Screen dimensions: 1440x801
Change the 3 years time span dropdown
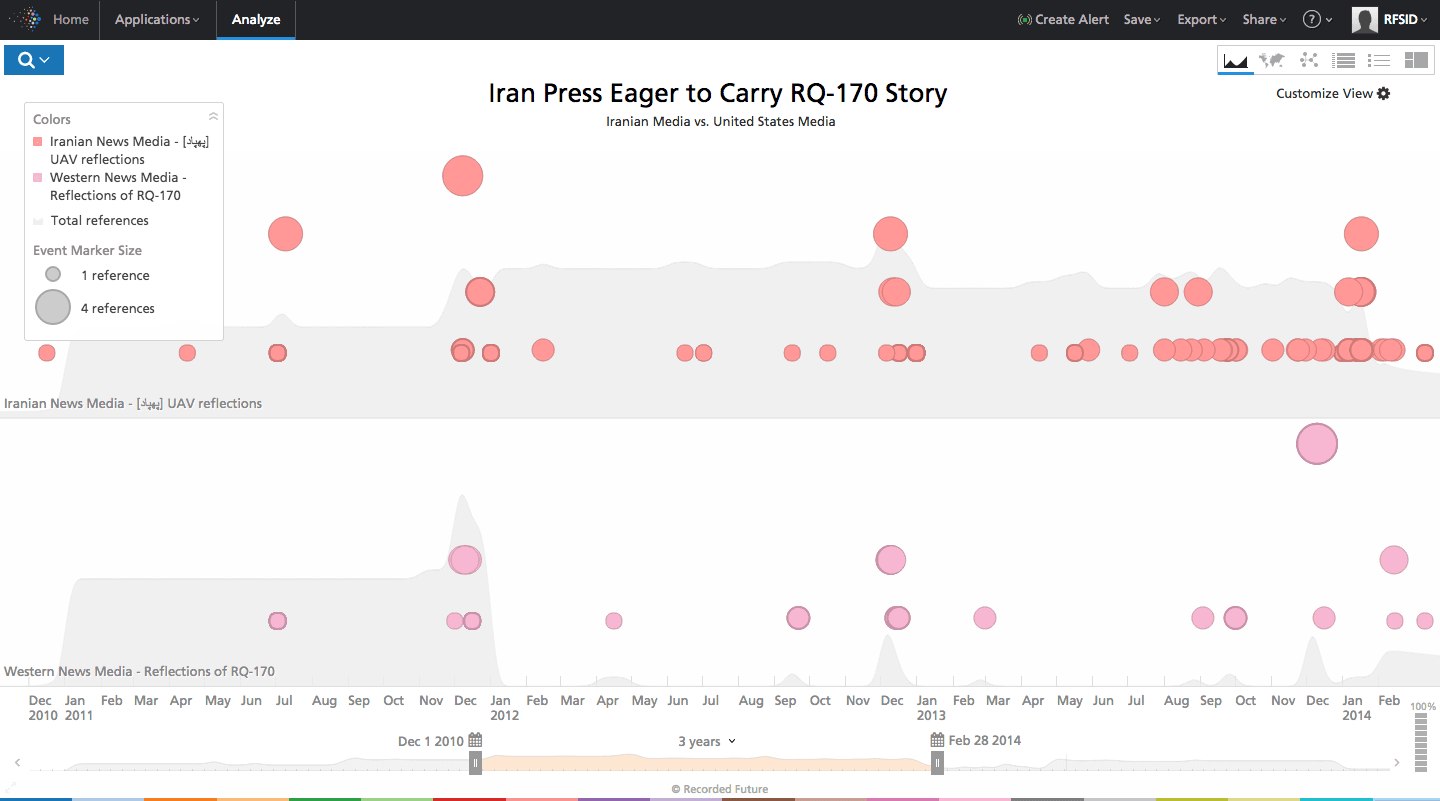coord(707,741)
